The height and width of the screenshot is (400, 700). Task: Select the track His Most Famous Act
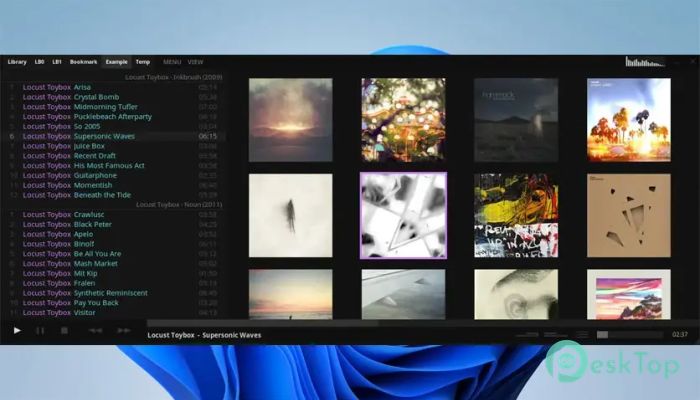pos(114,166)
